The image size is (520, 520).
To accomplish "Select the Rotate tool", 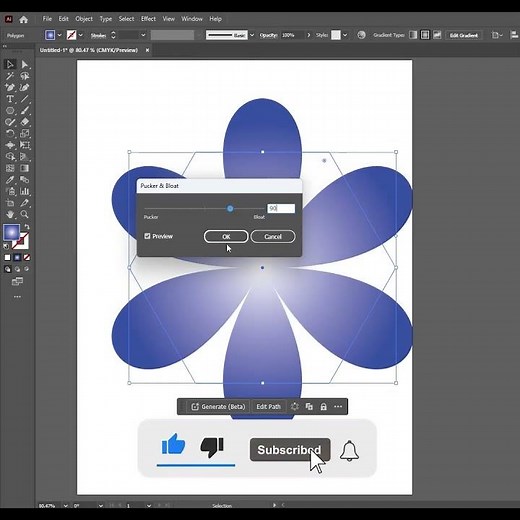I will (x=10, y=134).
